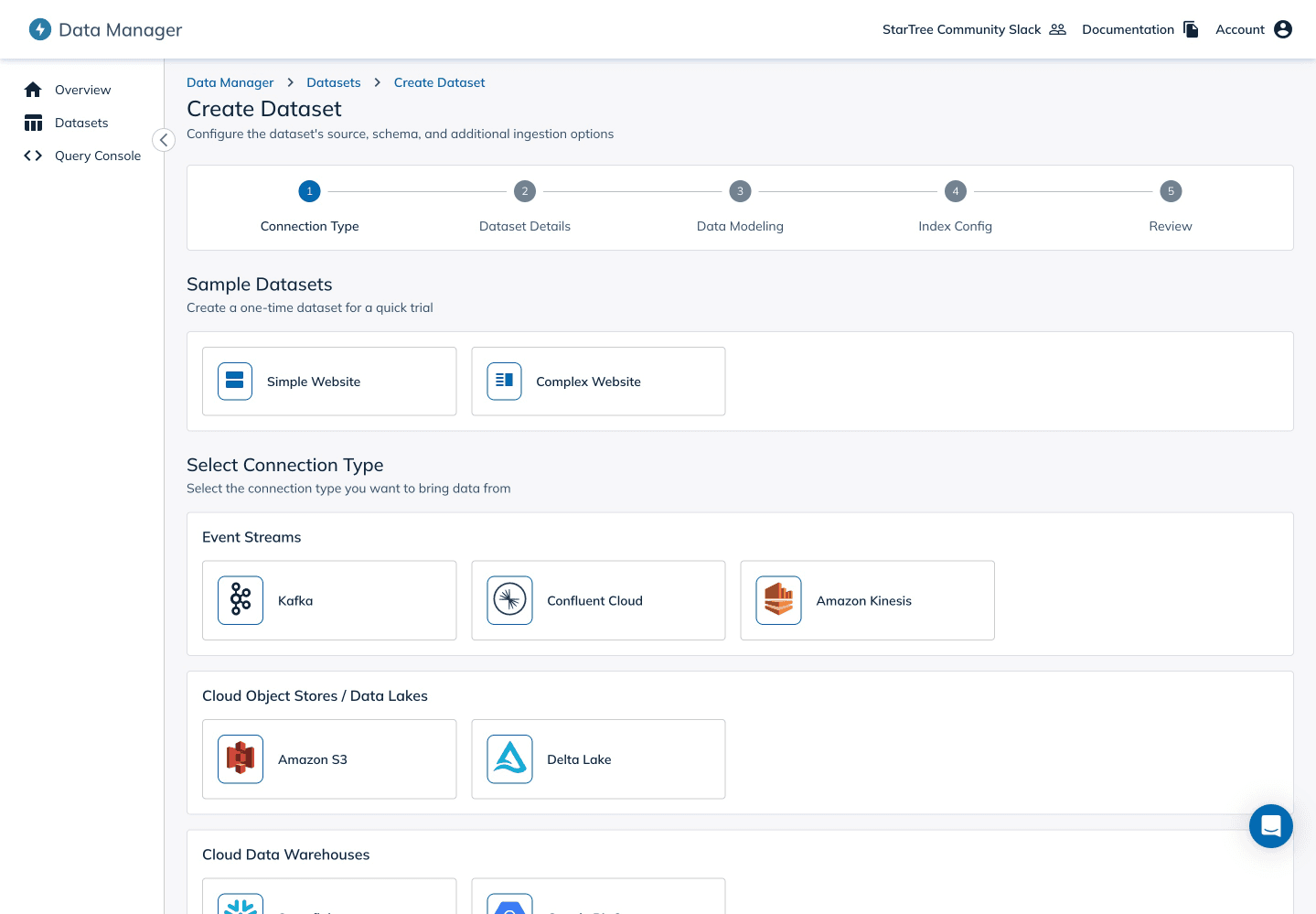Select the Delta Lake connection icon
The width and height of the screenshot is (1316, 914).
[509, 758]
